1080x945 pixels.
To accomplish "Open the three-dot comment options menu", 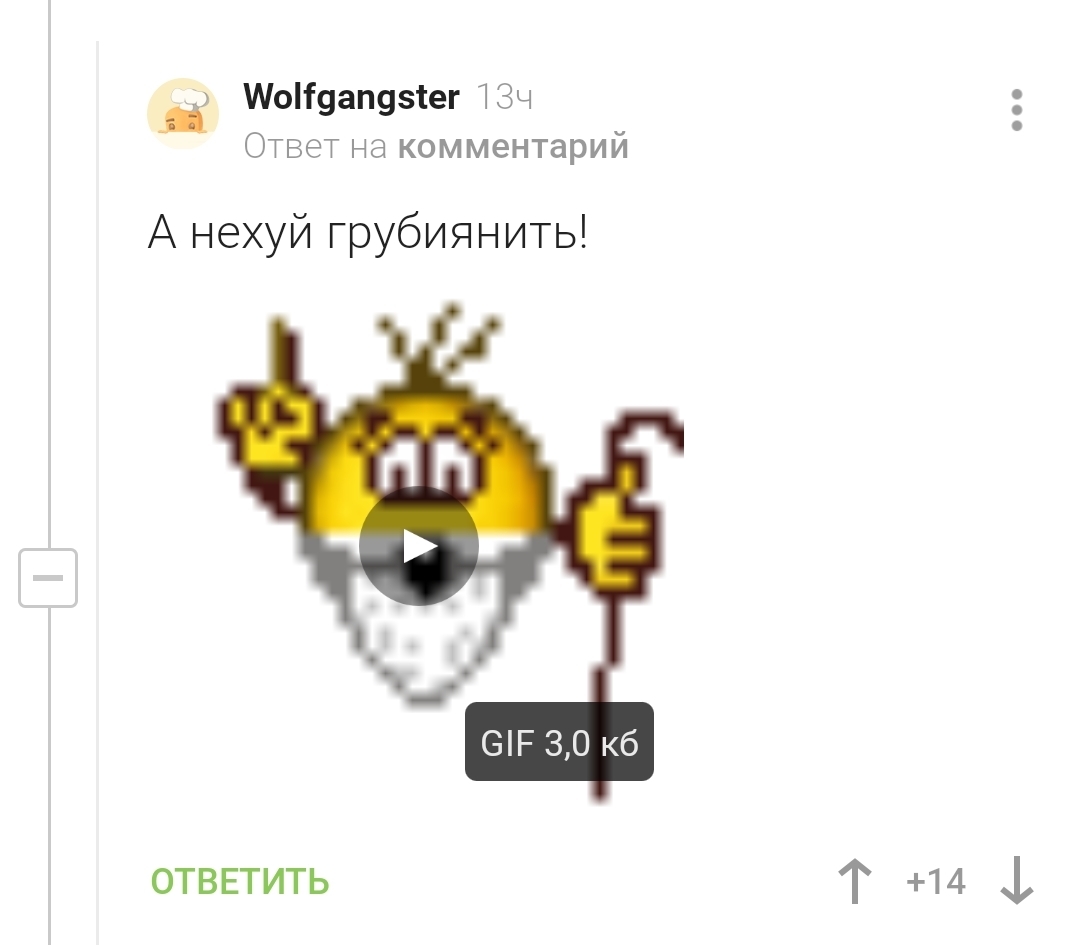I will click(x=1017, y=110).
